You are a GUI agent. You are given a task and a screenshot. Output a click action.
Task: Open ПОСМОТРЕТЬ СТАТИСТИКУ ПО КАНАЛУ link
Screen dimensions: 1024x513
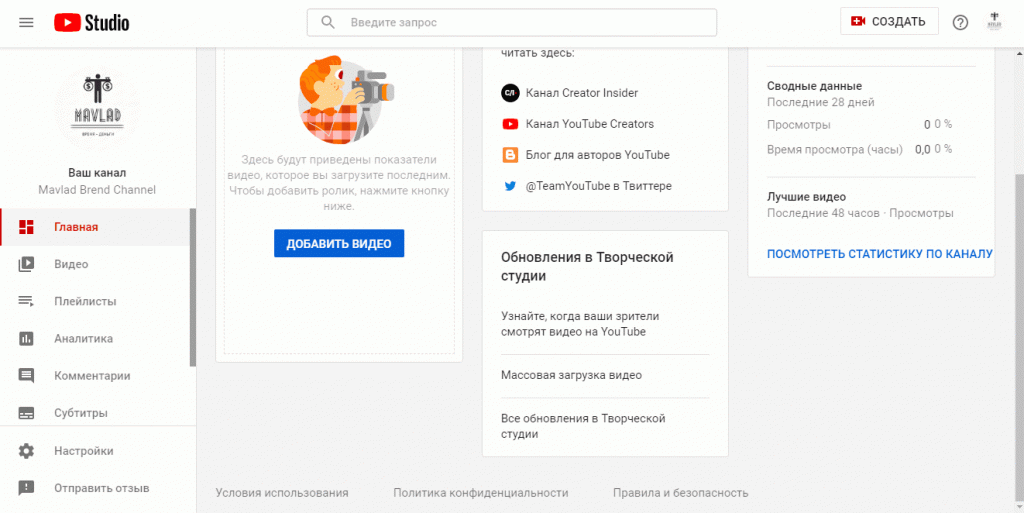click(879, 254)
